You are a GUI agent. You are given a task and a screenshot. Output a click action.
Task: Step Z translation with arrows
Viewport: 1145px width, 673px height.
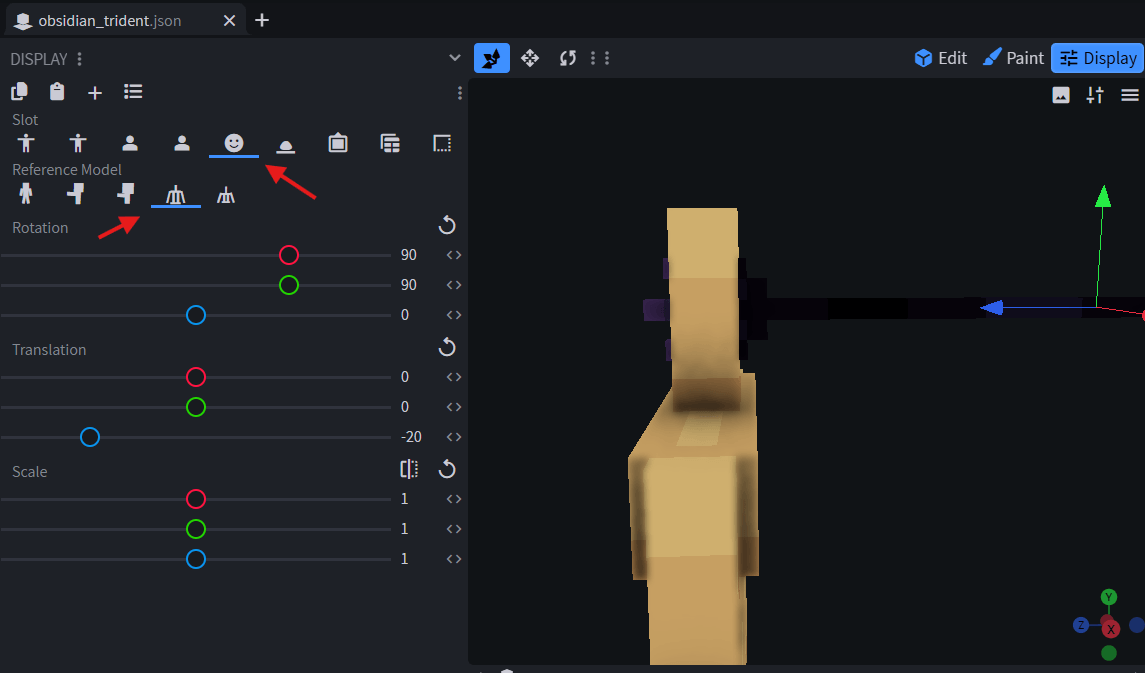[x=454, y=437]
